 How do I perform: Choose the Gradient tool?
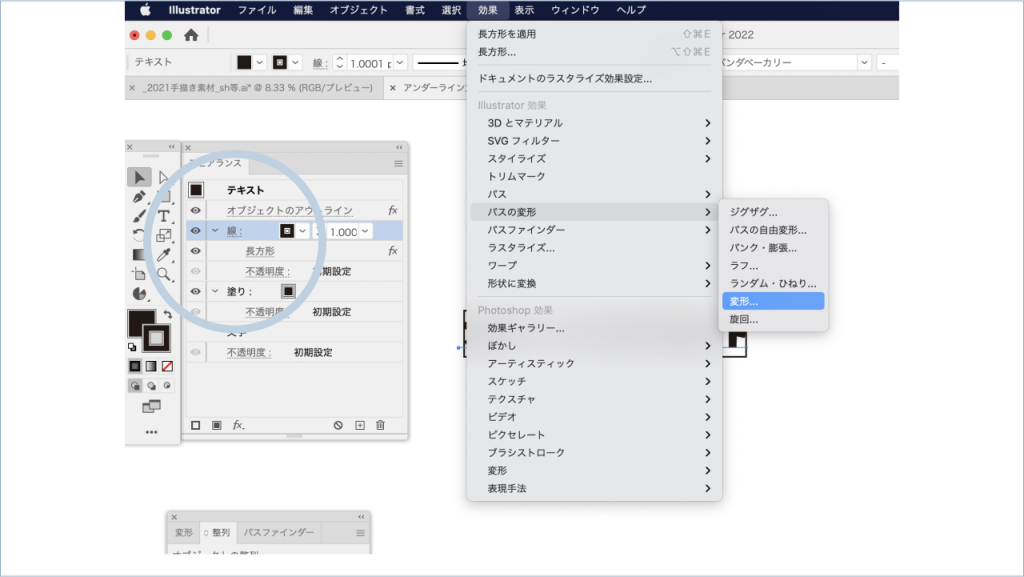[139, 255]
